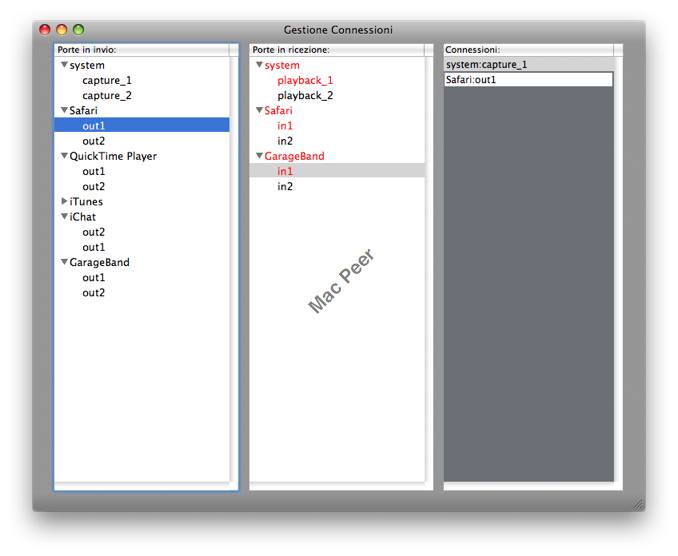Select capture_2 under system
The width and height of the screenshot is (678, 556).
coord(107,96)
